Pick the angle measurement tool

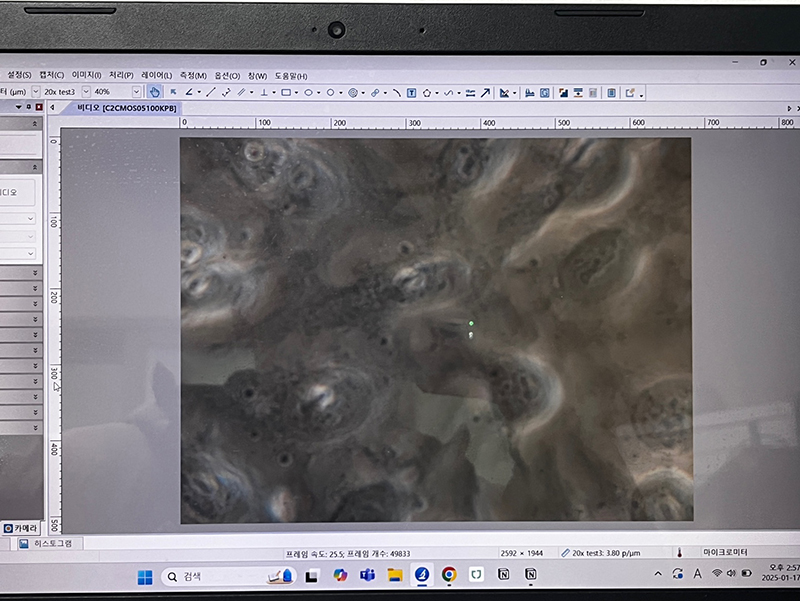[190, 92]
